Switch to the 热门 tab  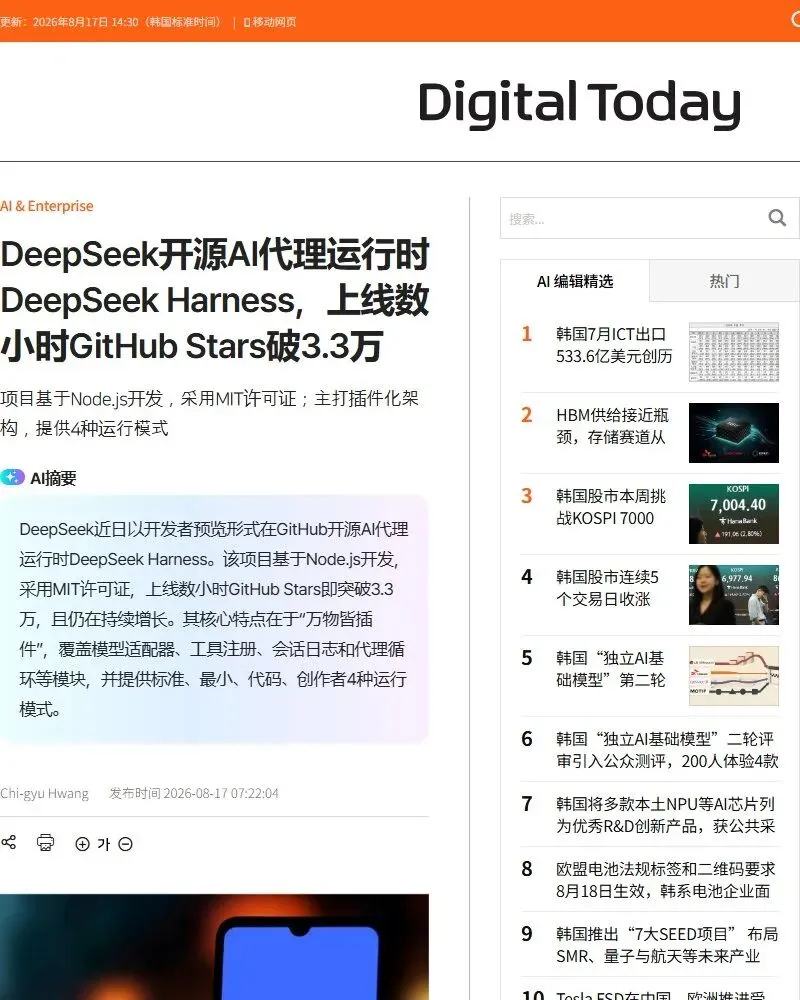pyautogui.click(x=724, y=281)
